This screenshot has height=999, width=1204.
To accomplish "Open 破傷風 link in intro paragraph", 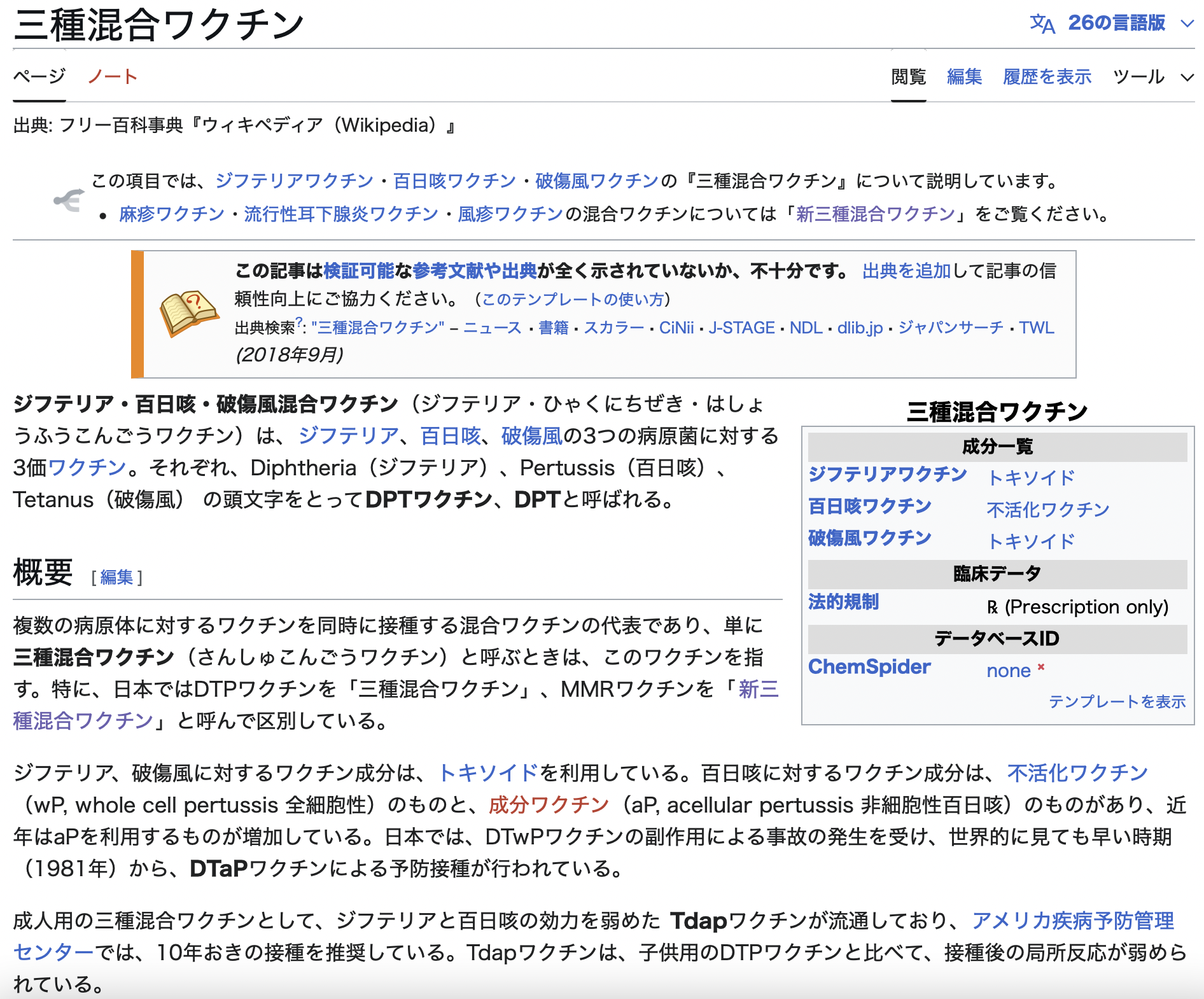I will (532, 436).
